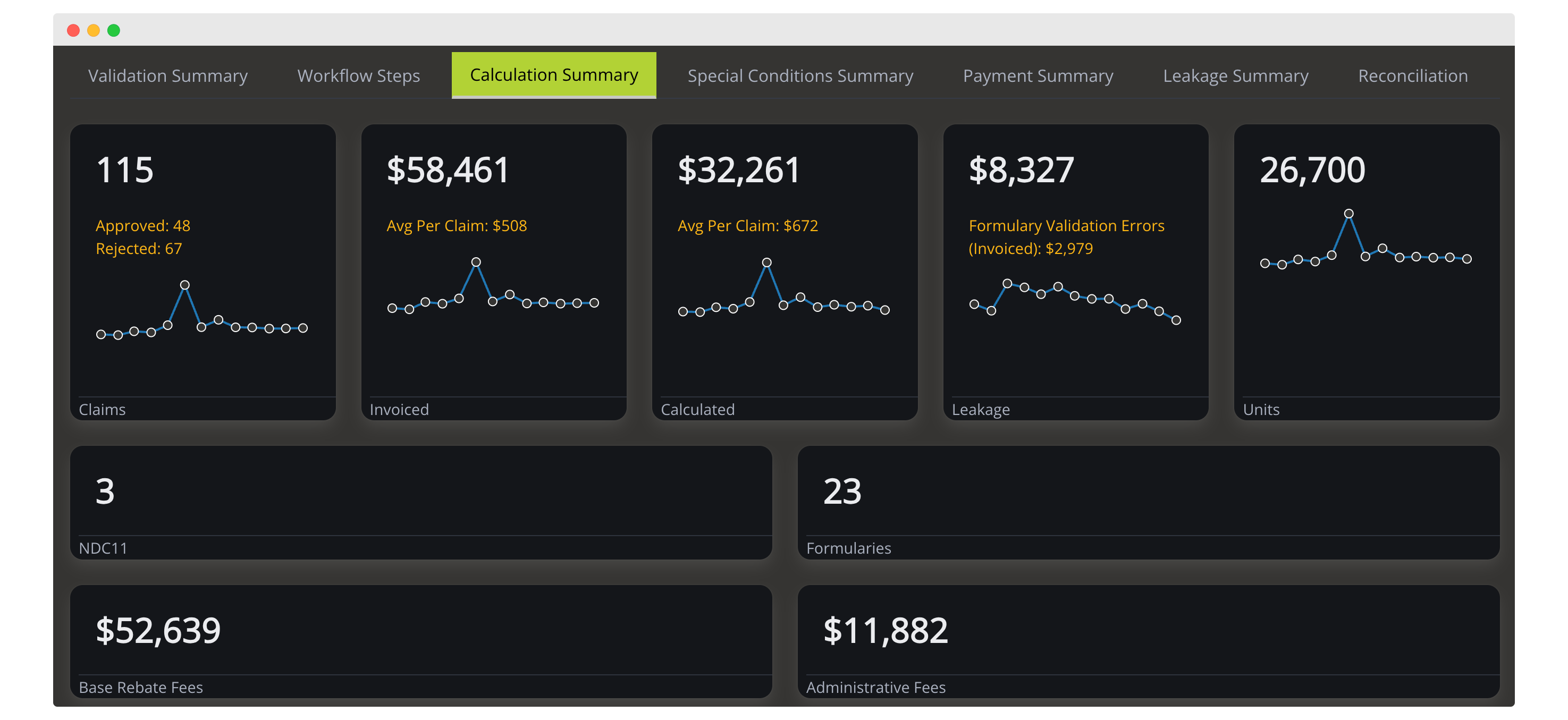
Task: Click the Invoiced card showing $58,461
Action: [494, 272]
